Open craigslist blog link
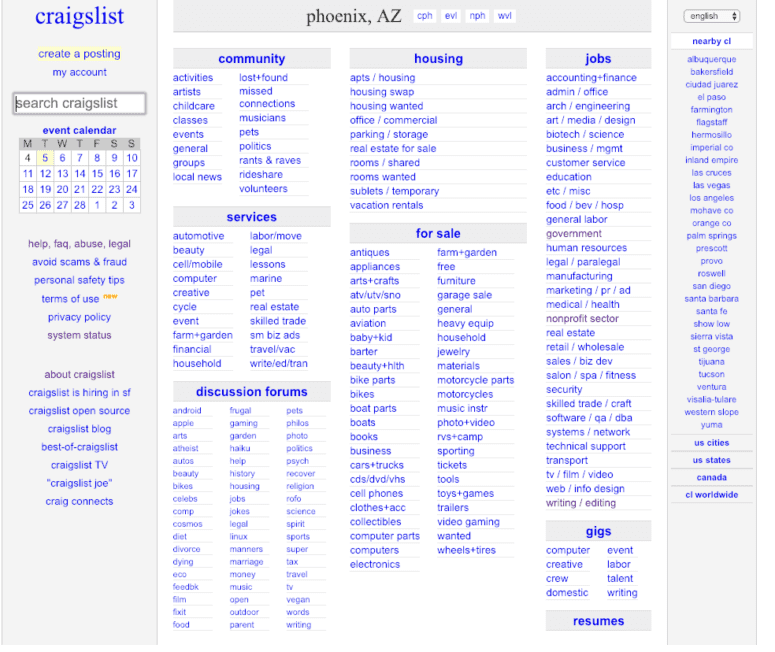Viewport: 775px width, 652px height. click(x=79, y=429)
